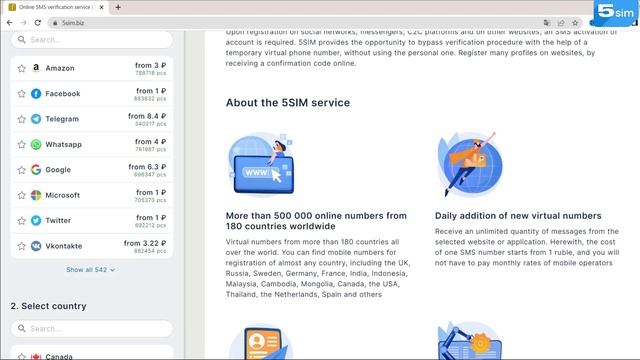This screenshot has width=640, height=360.
Task: Click the site lock icon
Action: [55, 23]
